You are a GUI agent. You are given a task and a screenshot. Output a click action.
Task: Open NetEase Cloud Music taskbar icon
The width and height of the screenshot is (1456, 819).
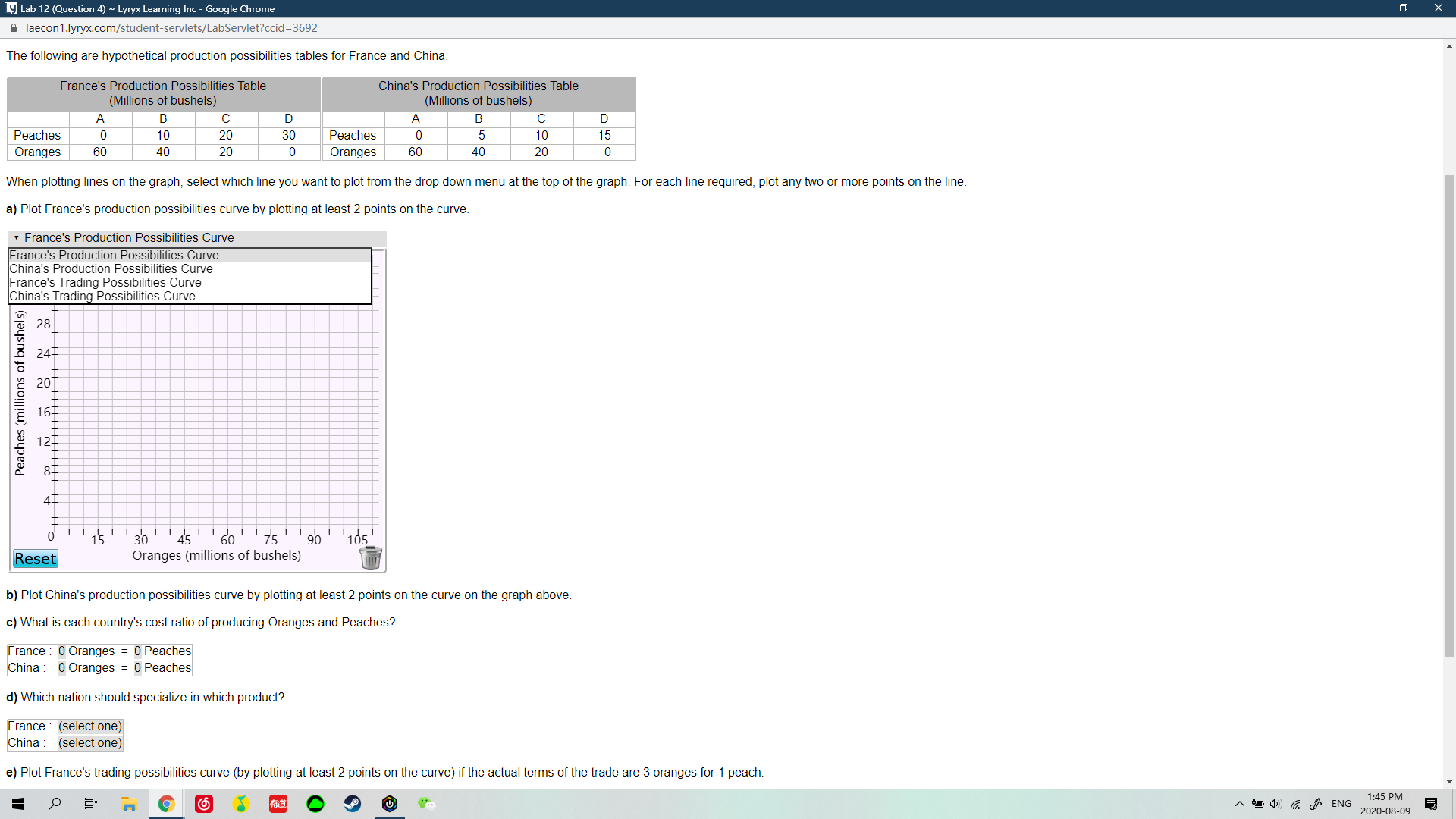tap(204, 804)
